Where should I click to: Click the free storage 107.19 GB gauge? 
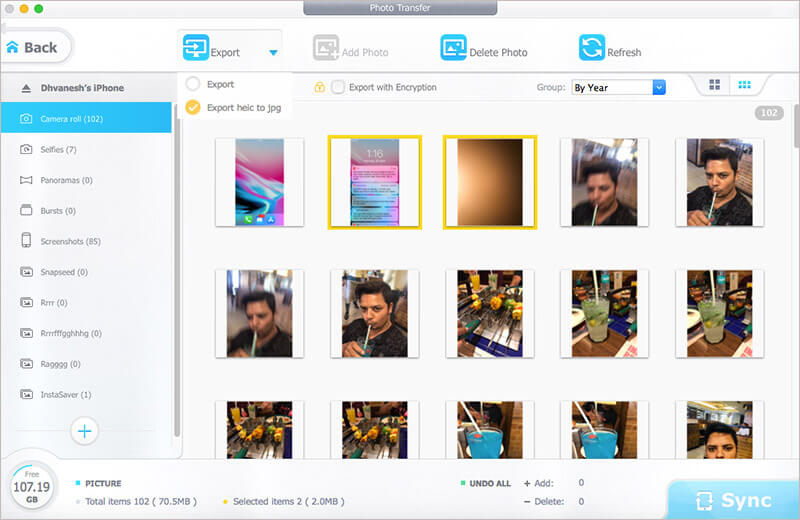[x=32, y=487]
